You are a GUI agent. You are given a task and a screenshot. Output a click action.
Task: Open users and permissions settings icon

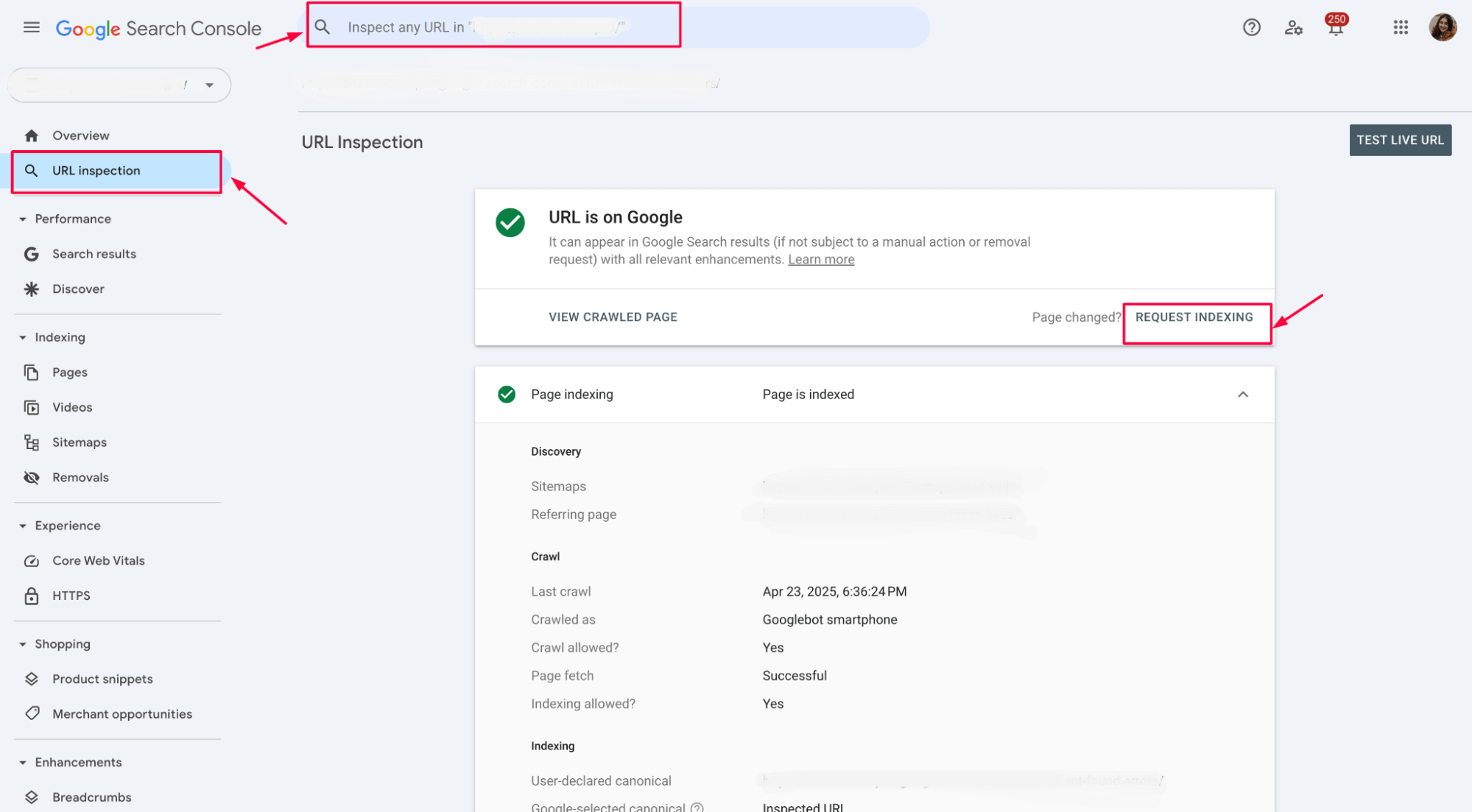tap(1293, 28)
